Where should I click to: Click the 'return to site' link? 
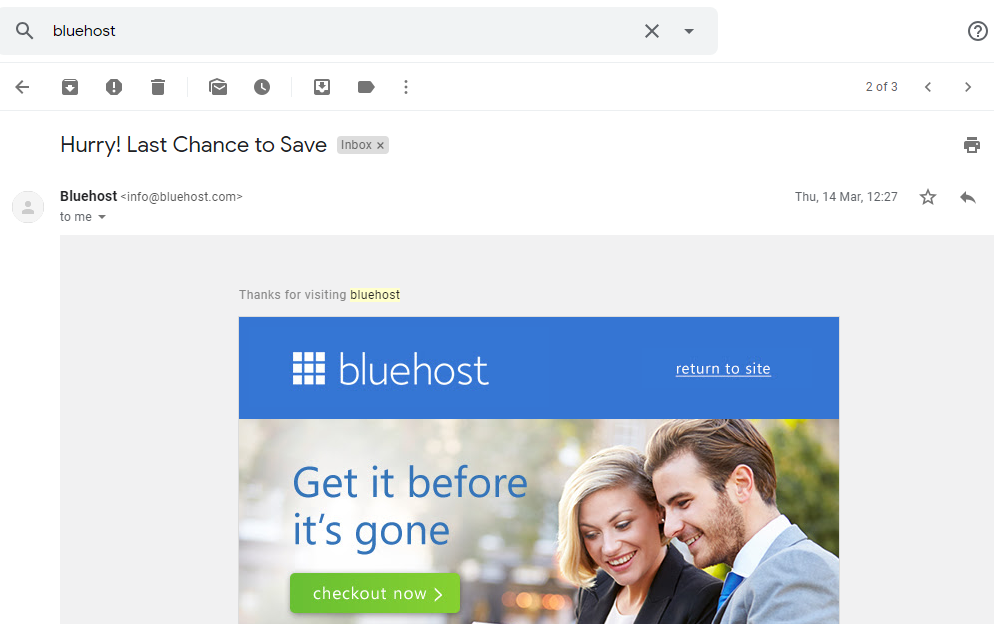tap(723, 369)
